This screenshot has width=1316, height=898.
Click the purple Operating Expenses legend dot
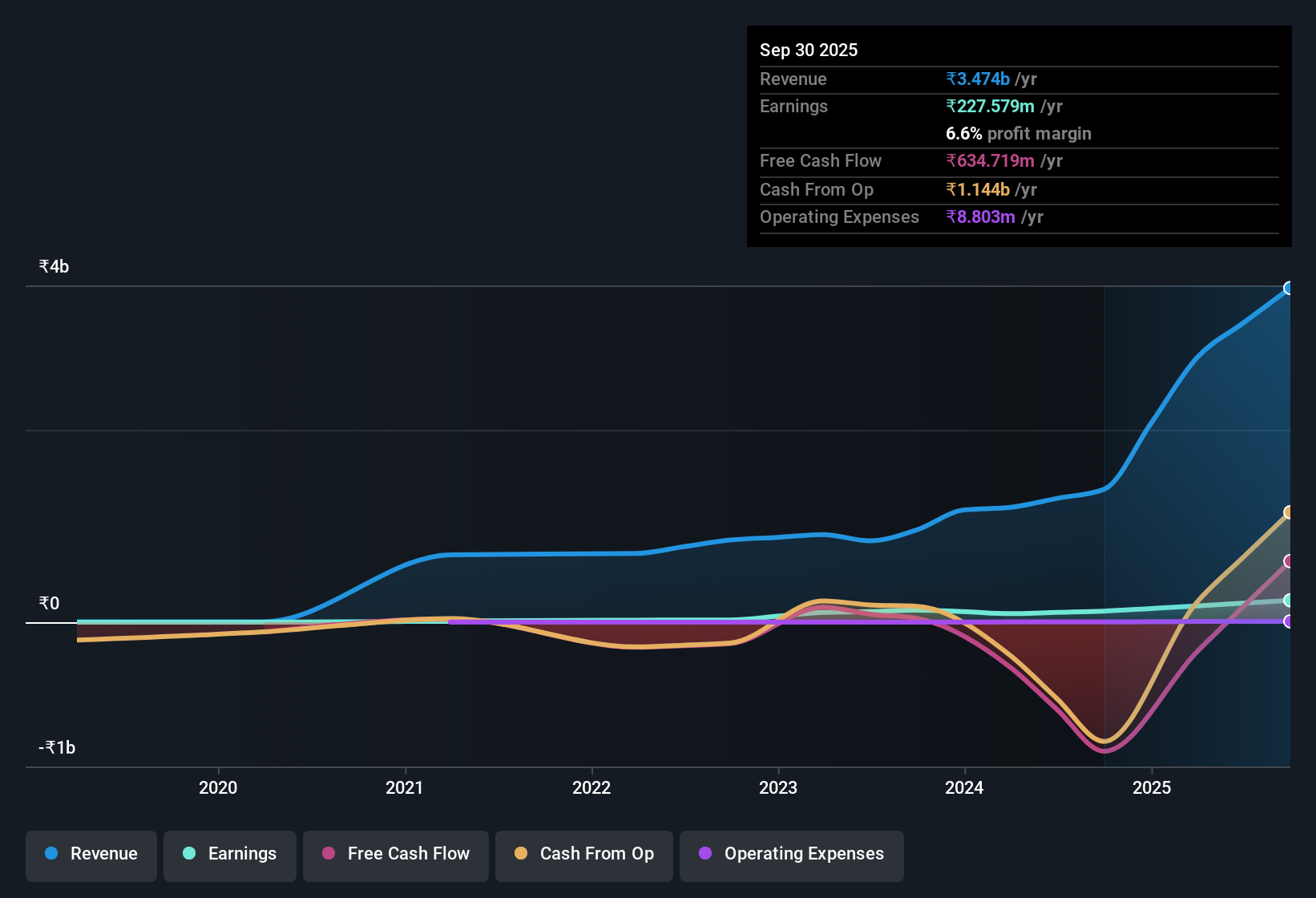tap(705, 854)
